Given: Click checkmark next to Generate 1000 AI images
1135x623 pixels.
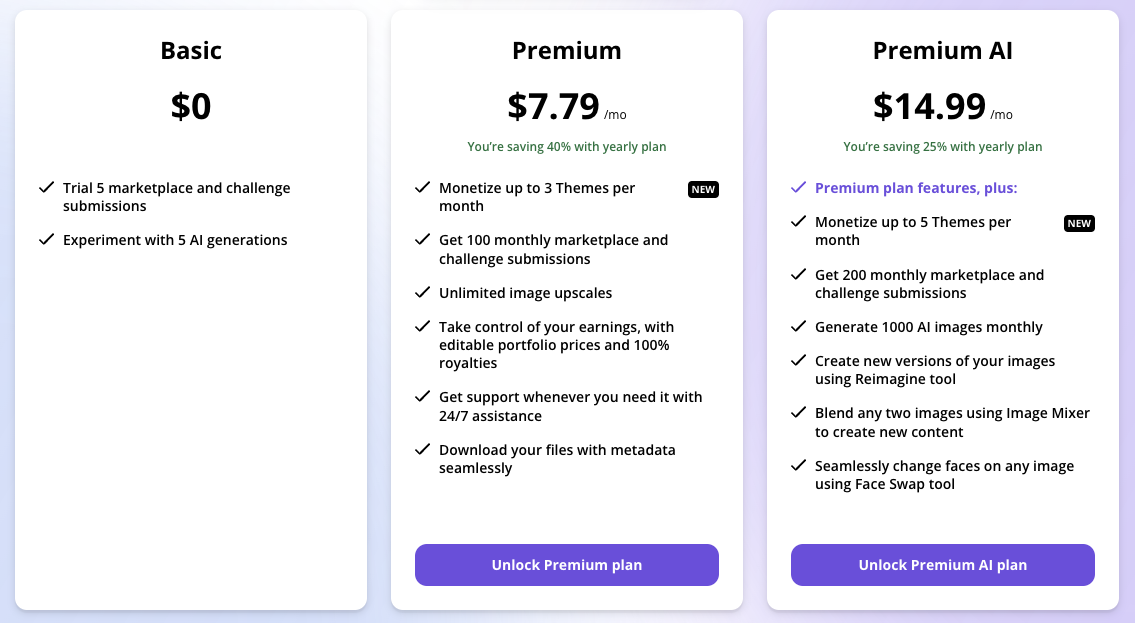Looking at the screenshot, I should point(798,327).
